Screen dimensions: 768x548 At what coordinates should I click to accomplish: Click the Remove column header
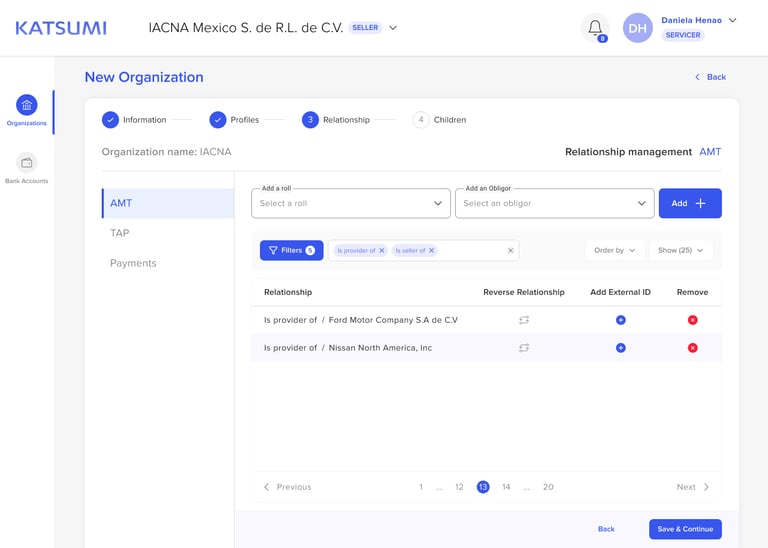click(692, 292)
